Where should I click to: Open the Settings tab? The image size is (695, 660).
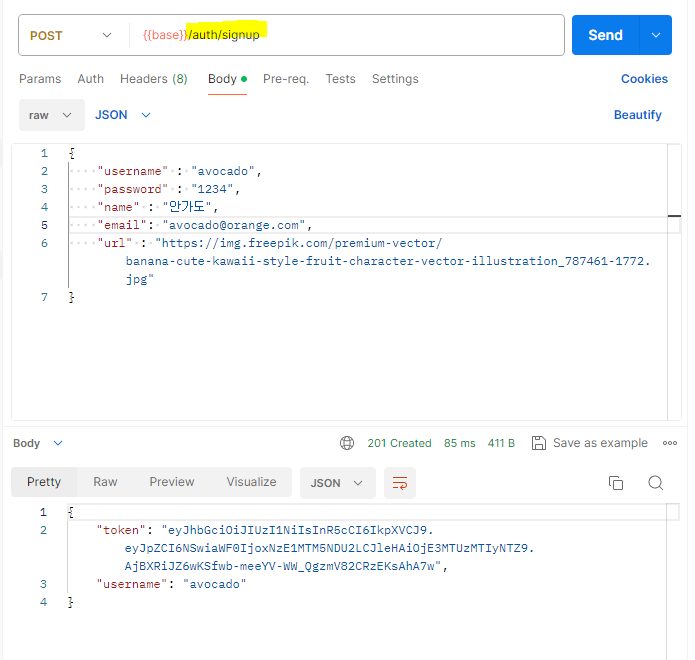395,79
